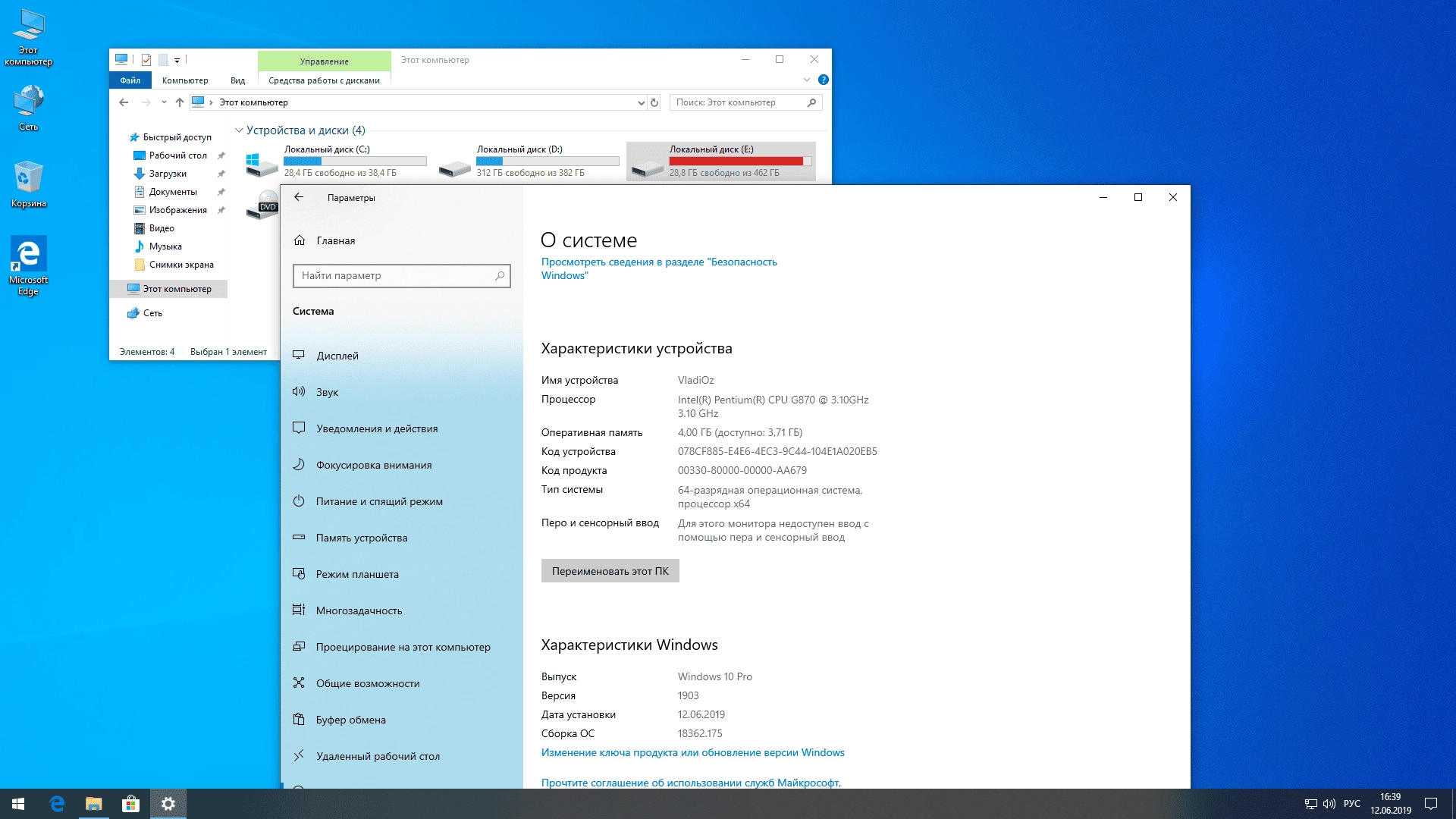Image resolution: width=1456 pixels, height=819 pixels.
Task: Switch РУС input language indicator
Action: tap(1351, 804)
